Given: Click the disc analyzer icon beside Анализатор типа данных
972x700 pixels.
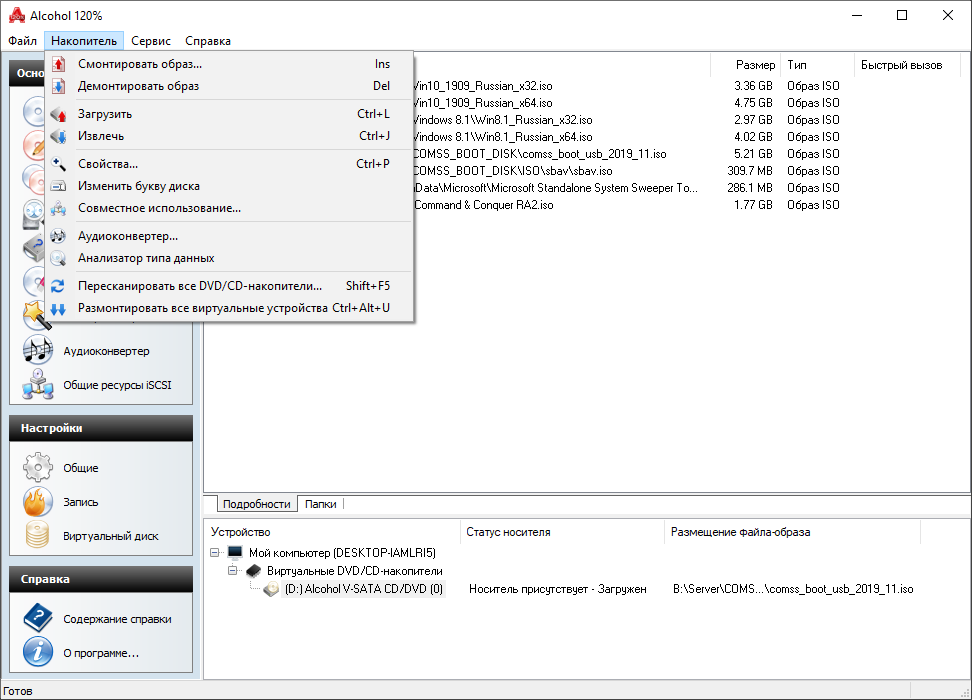Looking at the screenshot, I should click(58, 258).
